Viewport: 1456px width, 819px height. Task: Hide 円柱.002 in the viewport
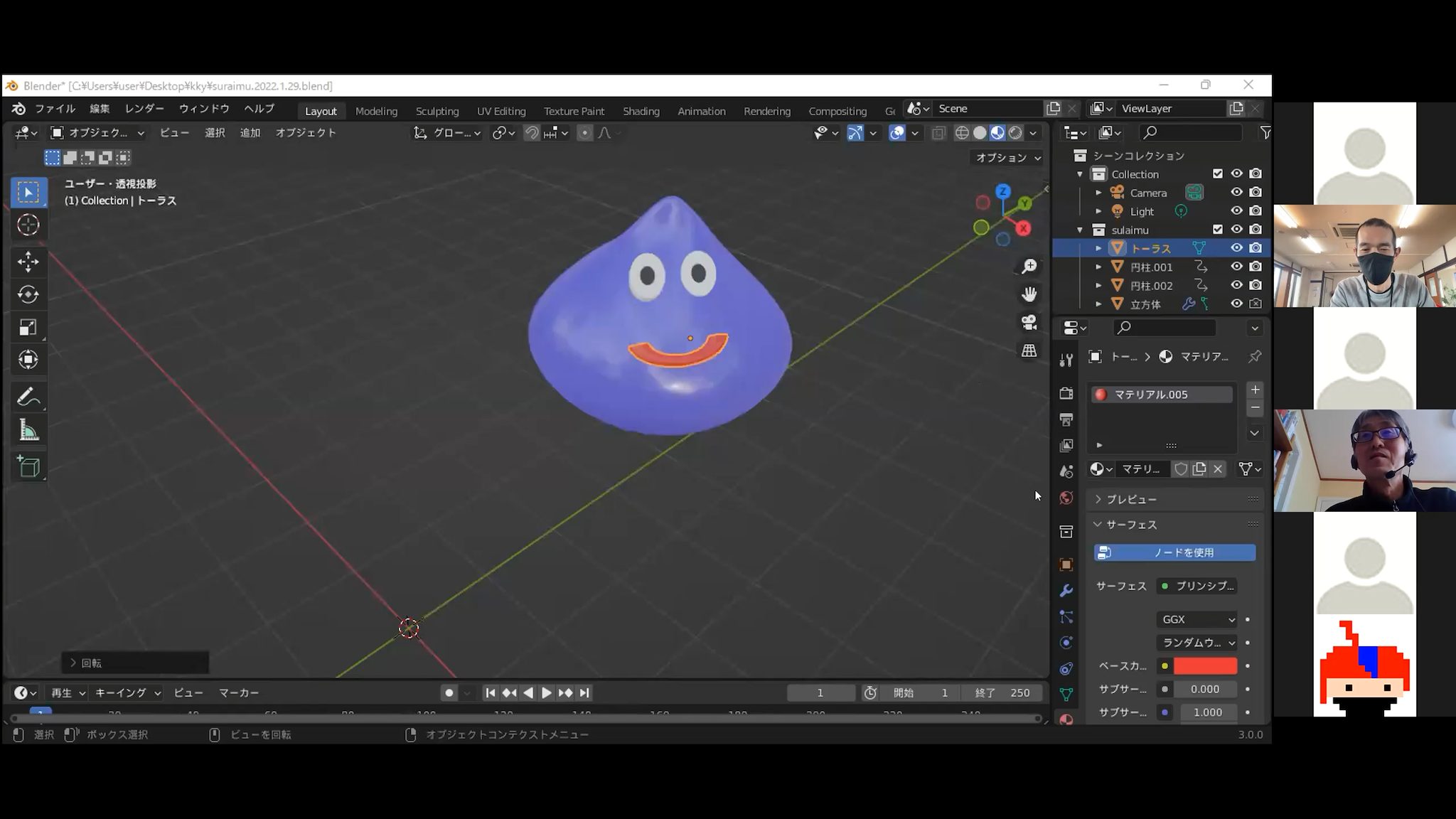1236,284
